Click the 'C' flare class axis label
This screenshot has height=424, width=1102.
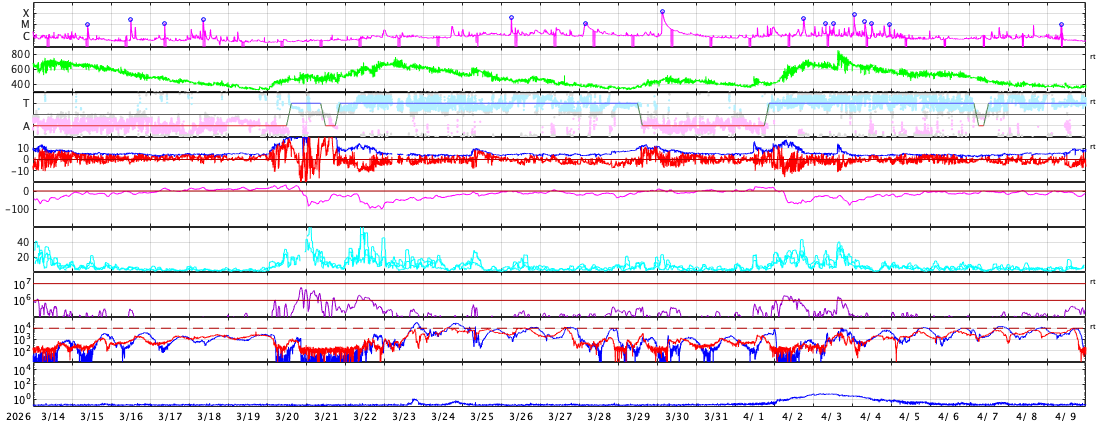26,36
